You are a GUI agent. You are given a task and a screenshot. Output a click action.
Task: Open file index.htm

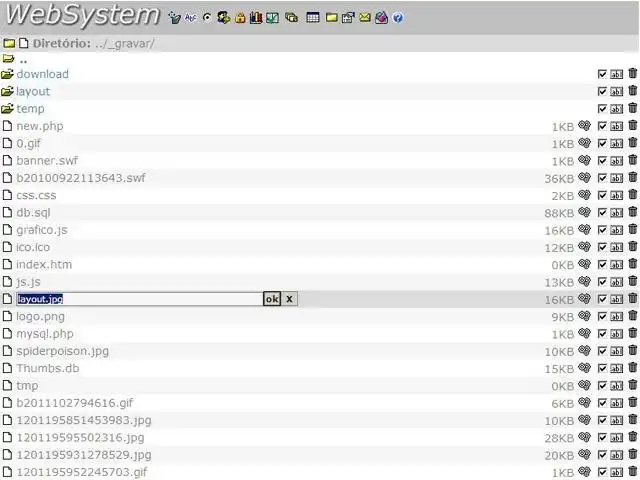pos(44,264)
